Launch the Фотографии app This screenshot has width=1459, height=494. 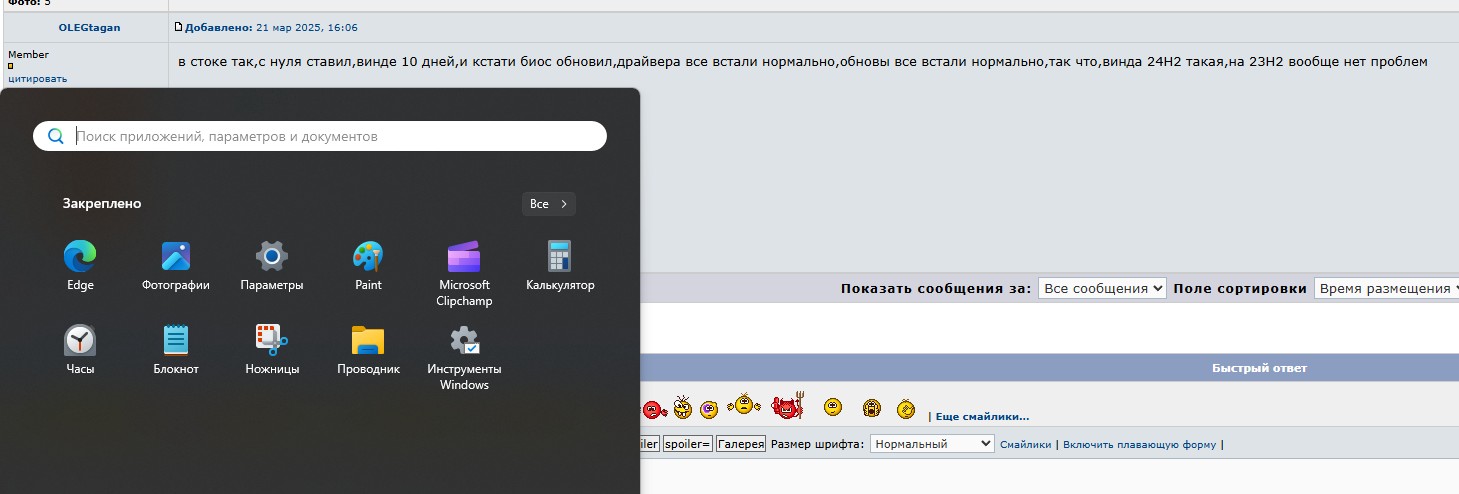tap(176, 265)
